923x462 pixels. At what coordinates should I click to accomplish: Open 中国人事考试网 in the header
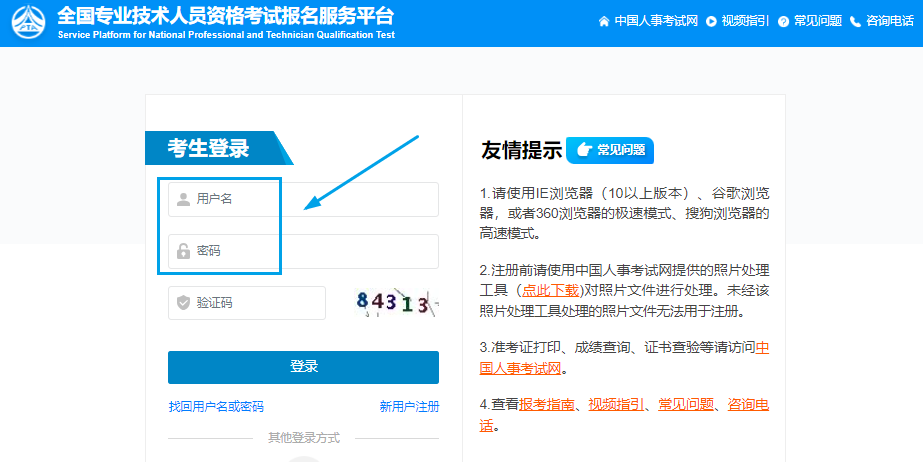(656, 21)
